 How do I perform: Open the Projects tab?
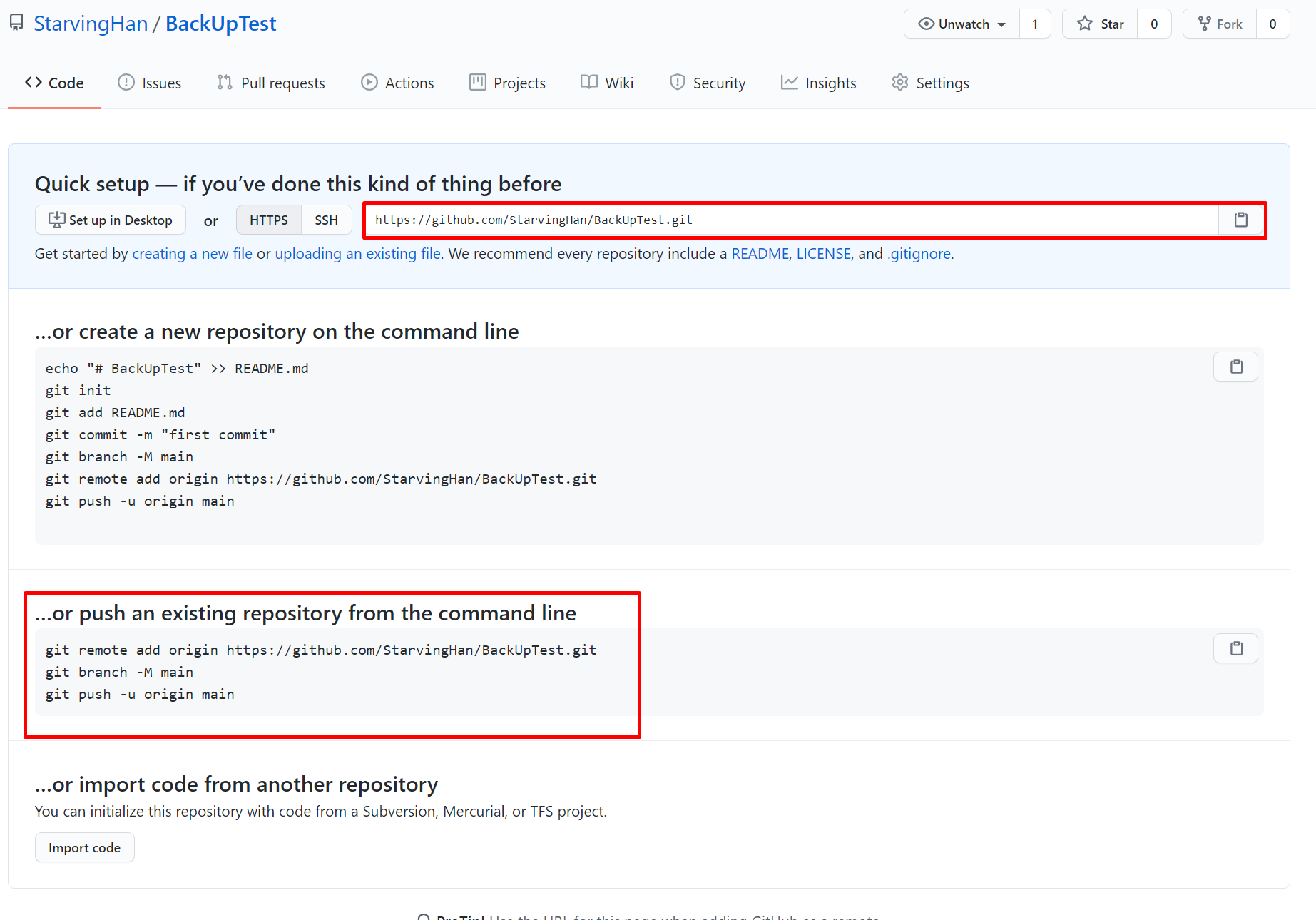click(507, 83)
